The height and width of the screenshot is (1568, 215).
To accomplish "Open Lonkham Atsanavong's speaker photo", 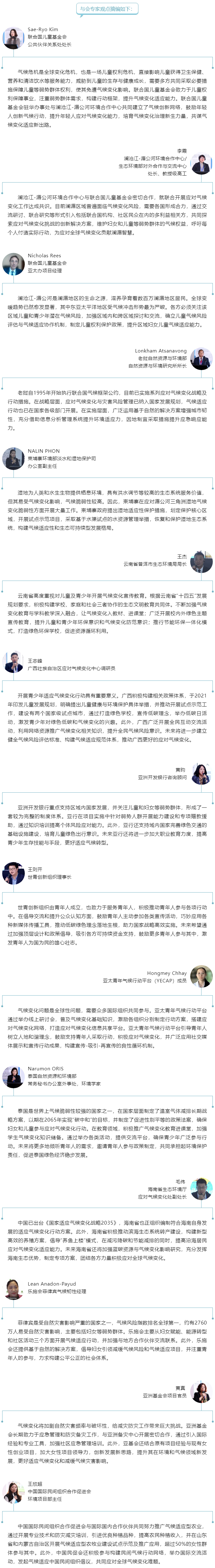I will tap(201, 359).
